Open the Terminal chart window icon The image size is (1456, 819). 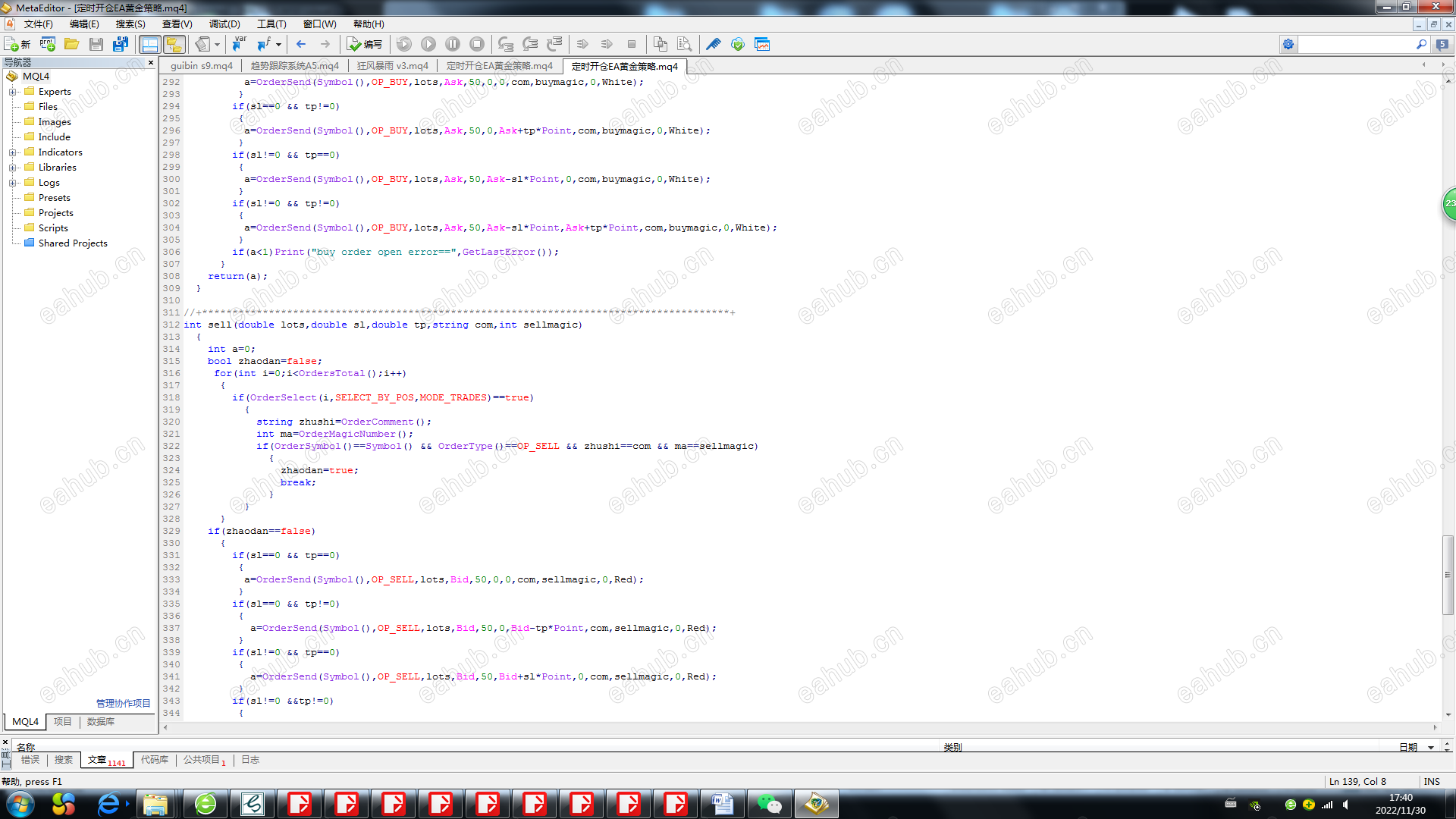pos(762,44)
